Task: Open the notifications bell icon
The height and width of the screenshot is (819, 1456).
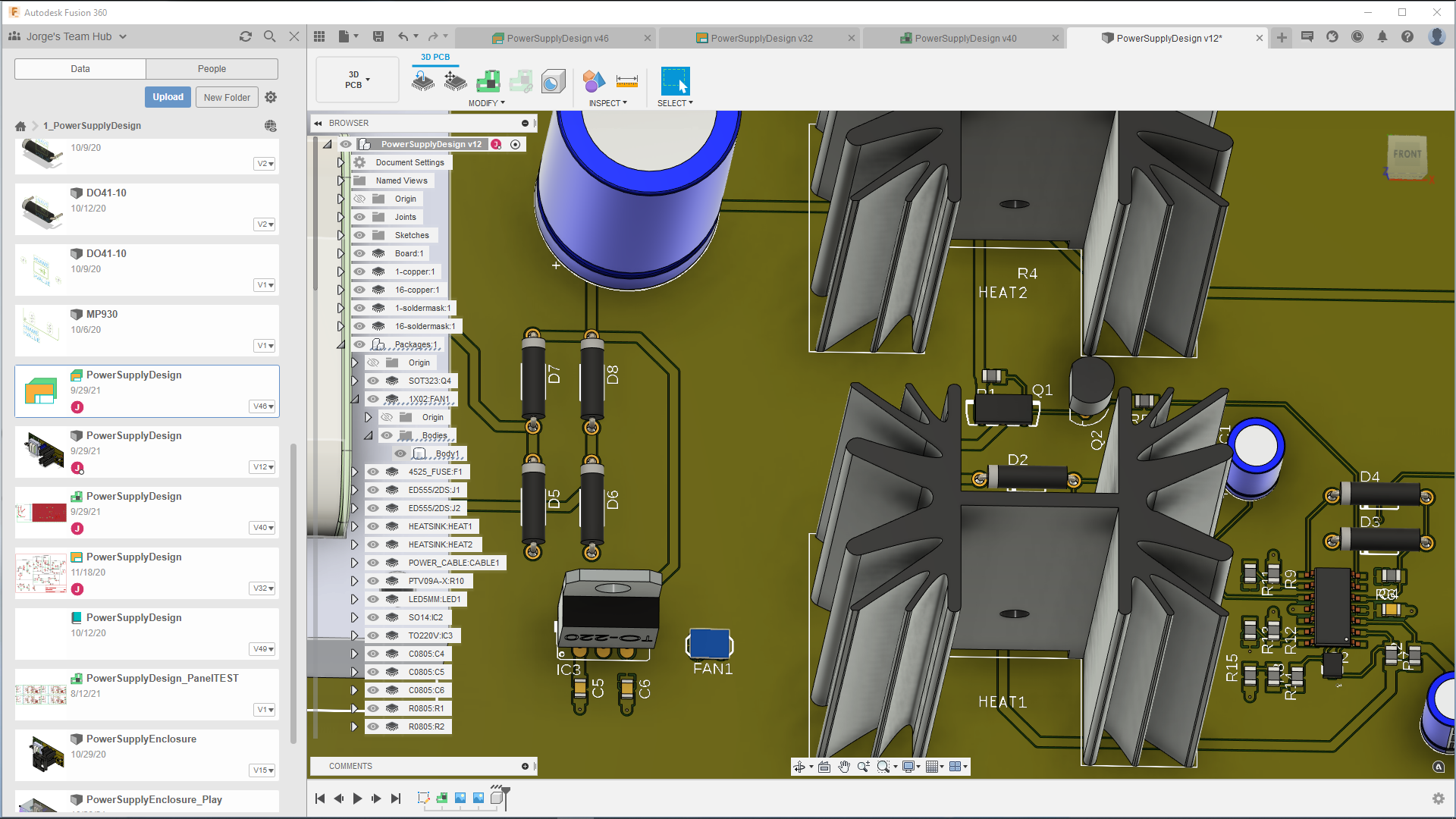Action: (1382, 36)
